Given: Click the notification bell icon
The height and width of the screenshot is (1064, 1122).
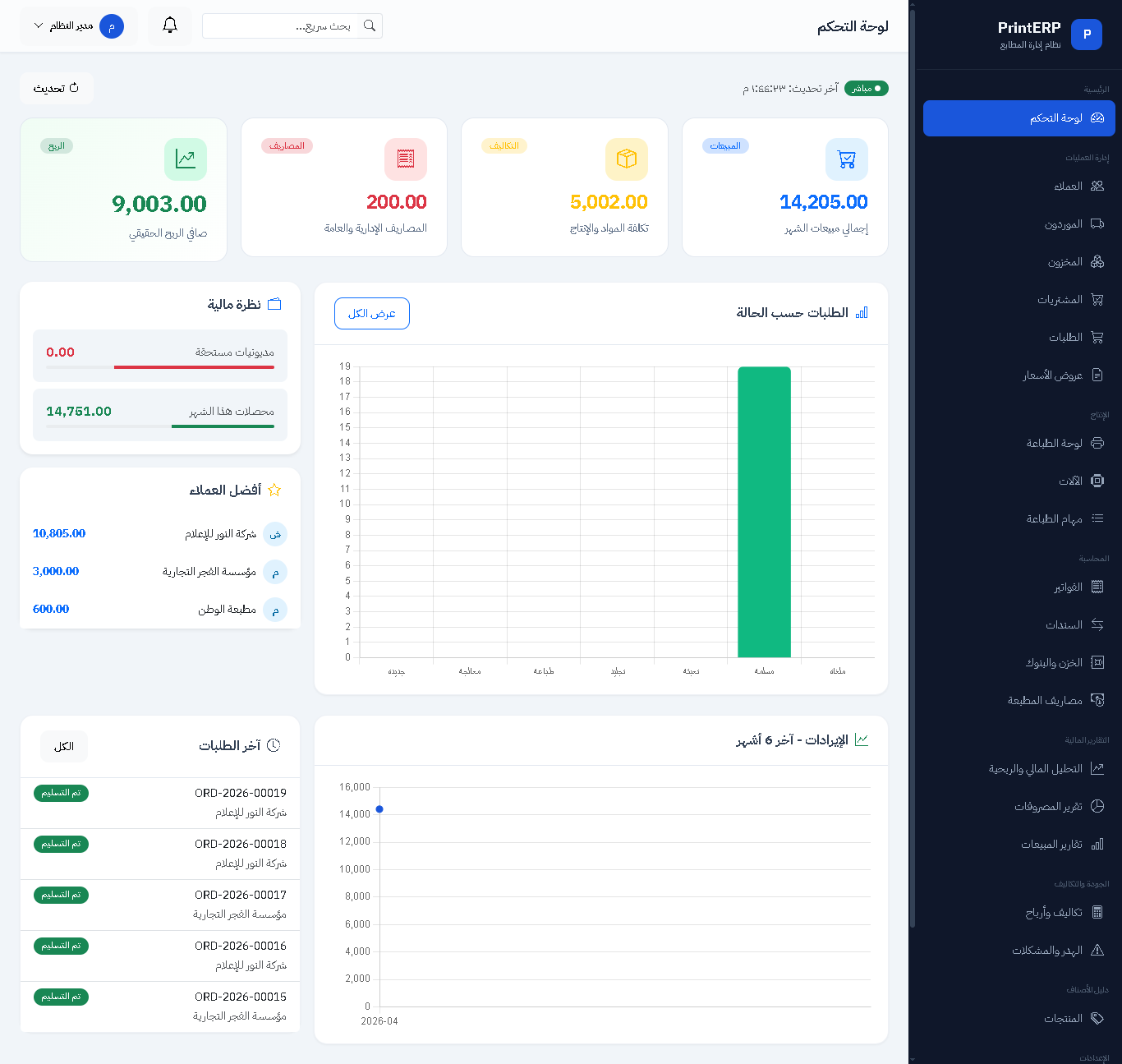Looking at the screenshot, I should [x=170, y=25].
